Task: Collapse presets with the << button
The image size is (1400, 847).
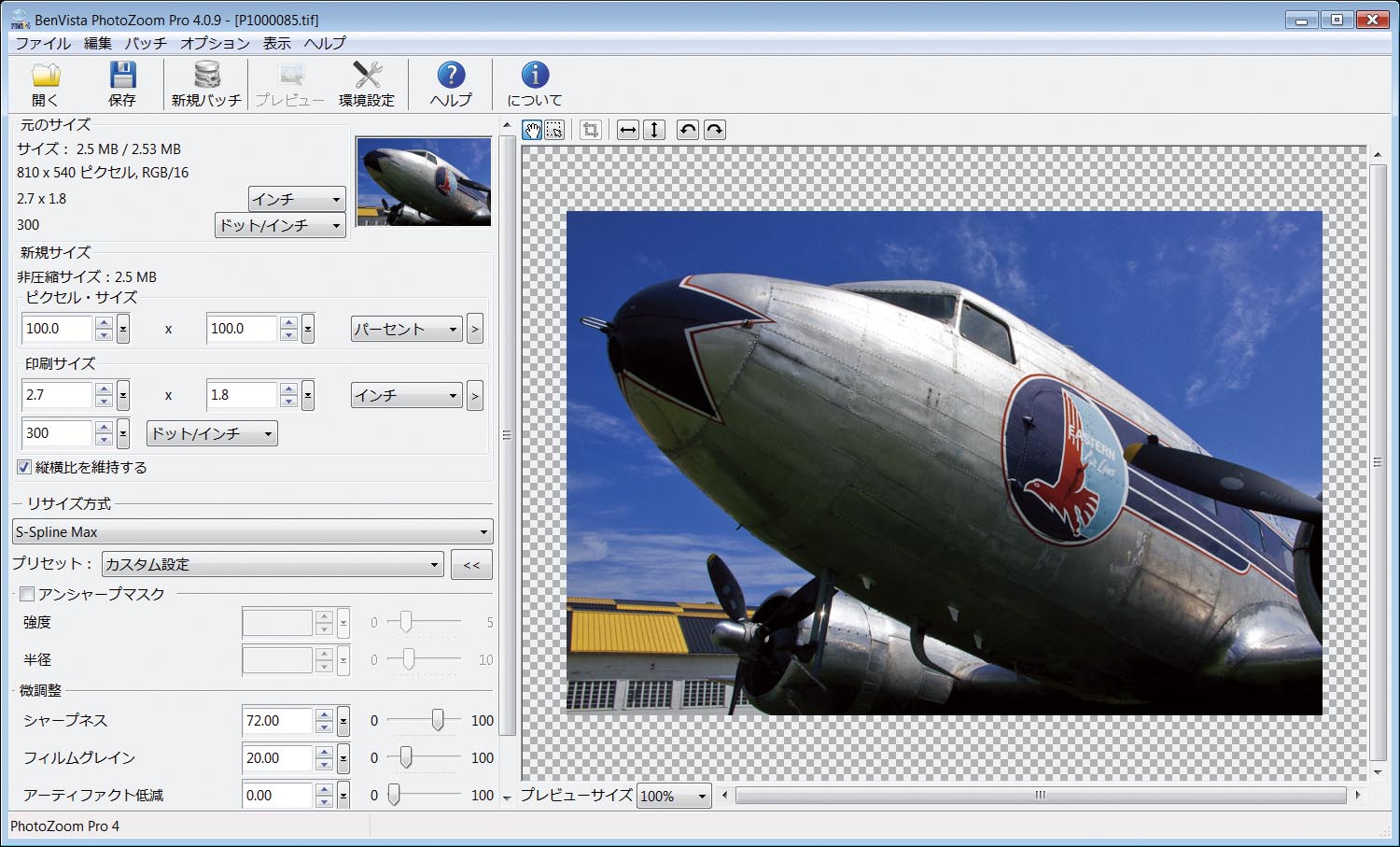Action: click(x=471, y=564)
